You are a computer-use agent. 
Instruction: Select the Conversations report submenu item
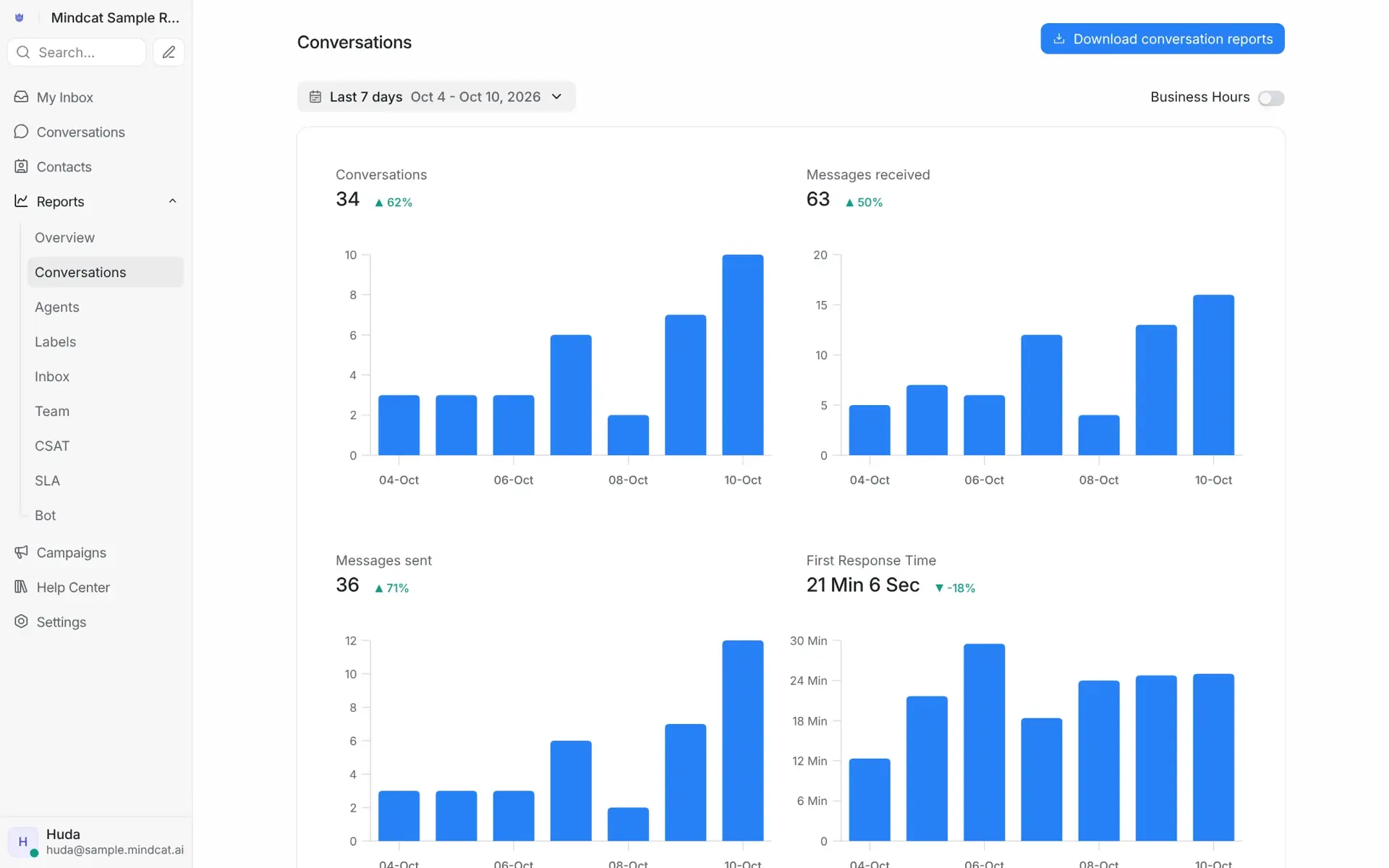105,272
